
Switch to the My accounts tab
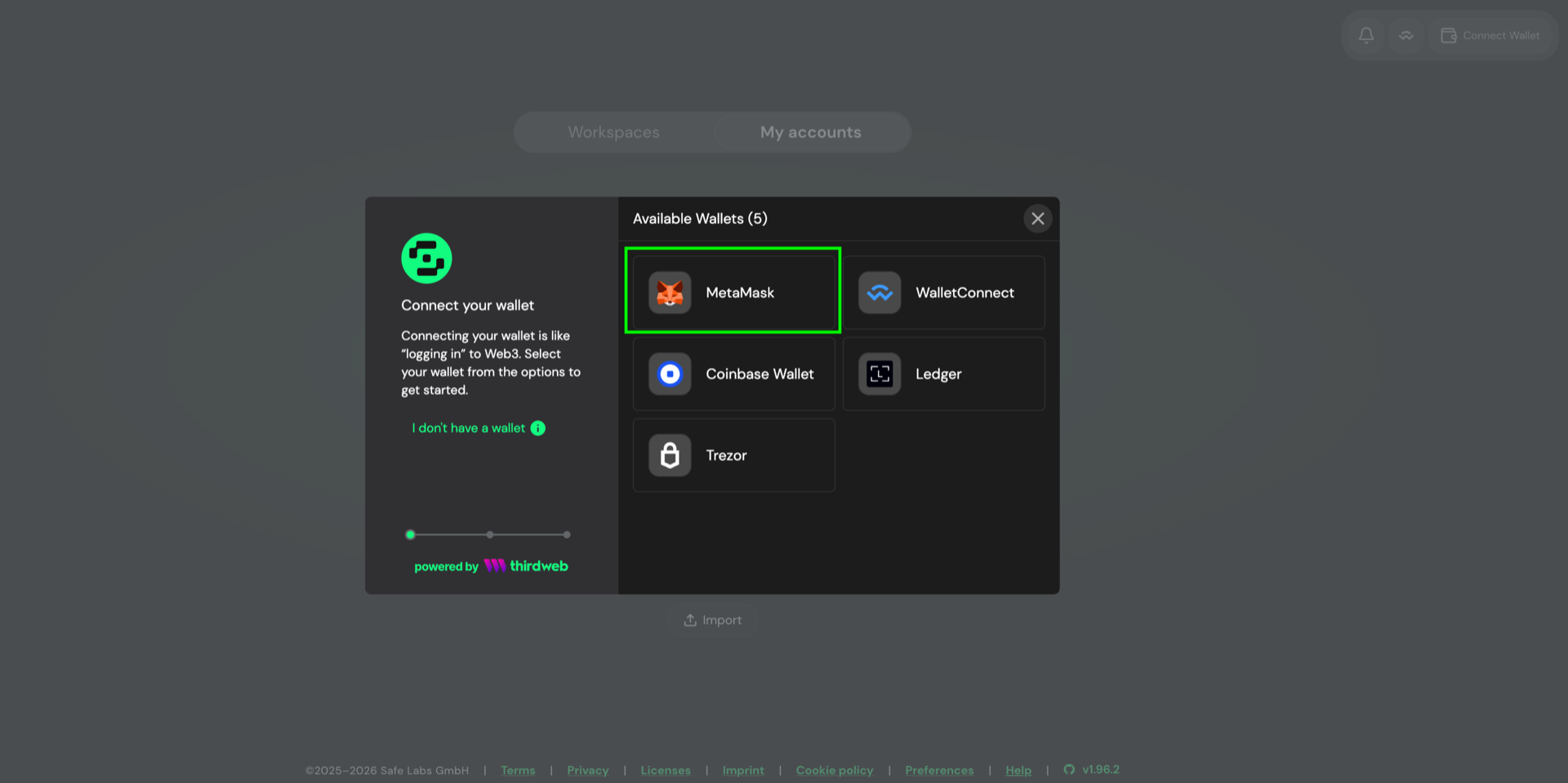click(x=811, y=132)
